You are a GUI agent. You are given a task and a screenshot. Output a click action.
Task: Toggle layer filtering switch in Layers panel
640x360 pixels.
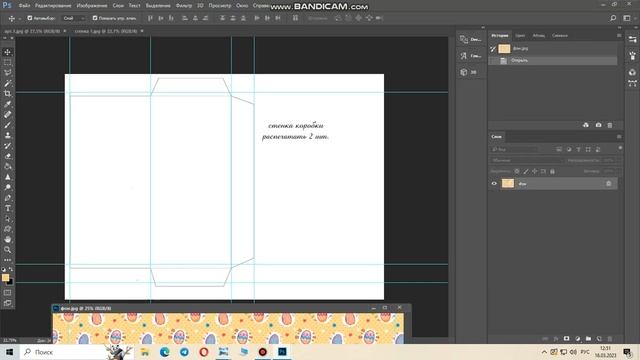[620, 148]
